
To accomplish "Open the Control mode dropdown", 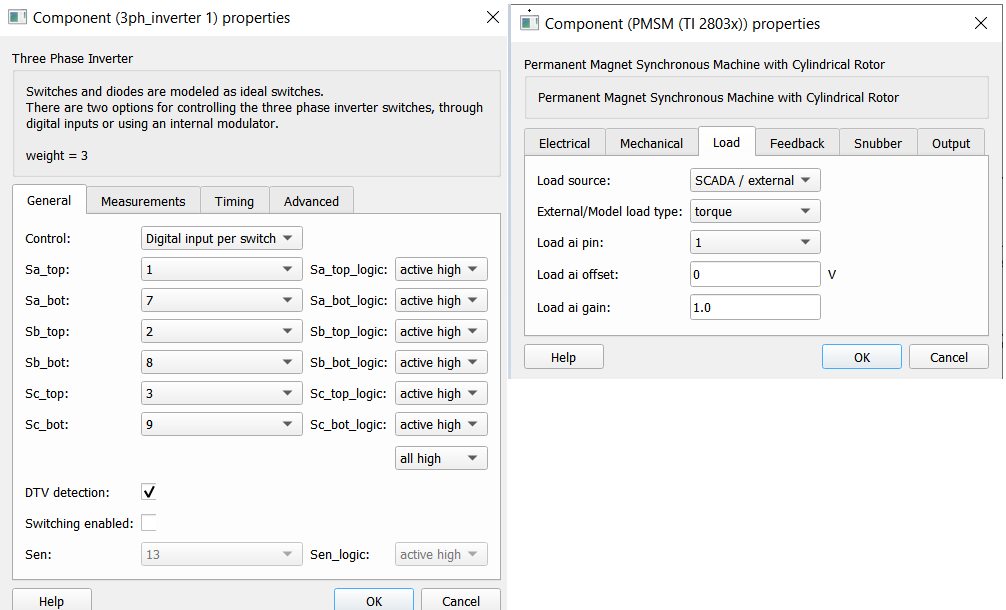I will click(221, 239).
